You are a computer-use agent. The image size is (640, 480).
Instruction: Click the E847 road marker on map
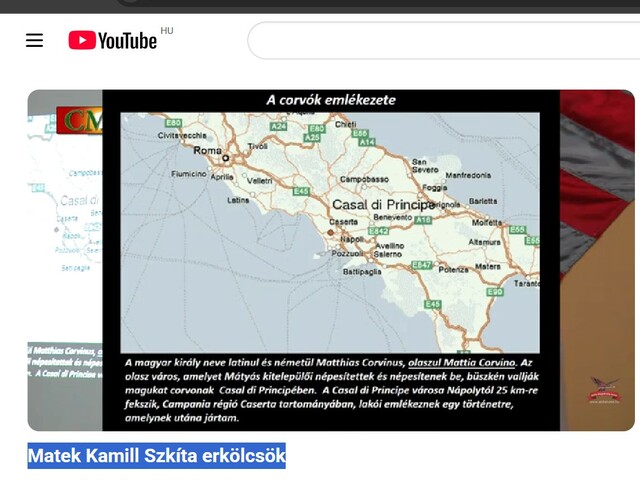pos(423,265)
